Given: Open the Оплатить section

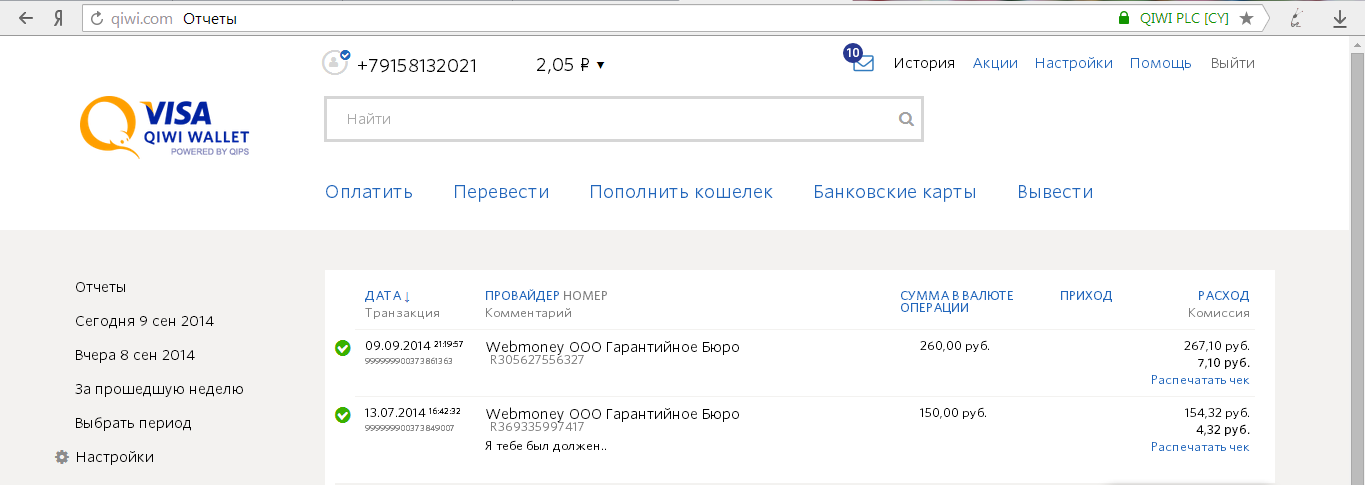Looking at the screenshot, I should point(369,192).
